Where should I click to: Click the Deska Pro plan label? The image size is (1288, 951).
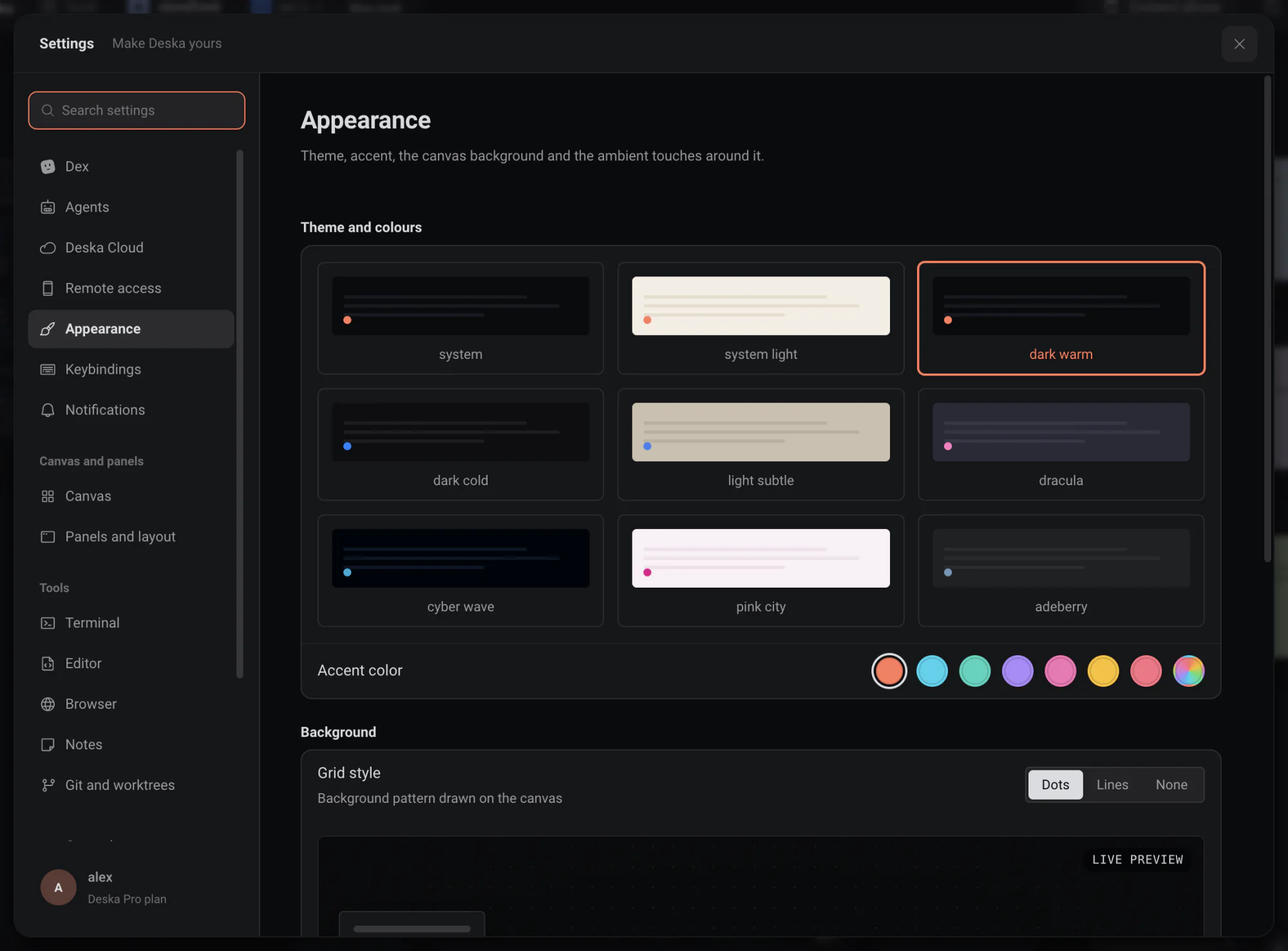click(x=127, y=899)
